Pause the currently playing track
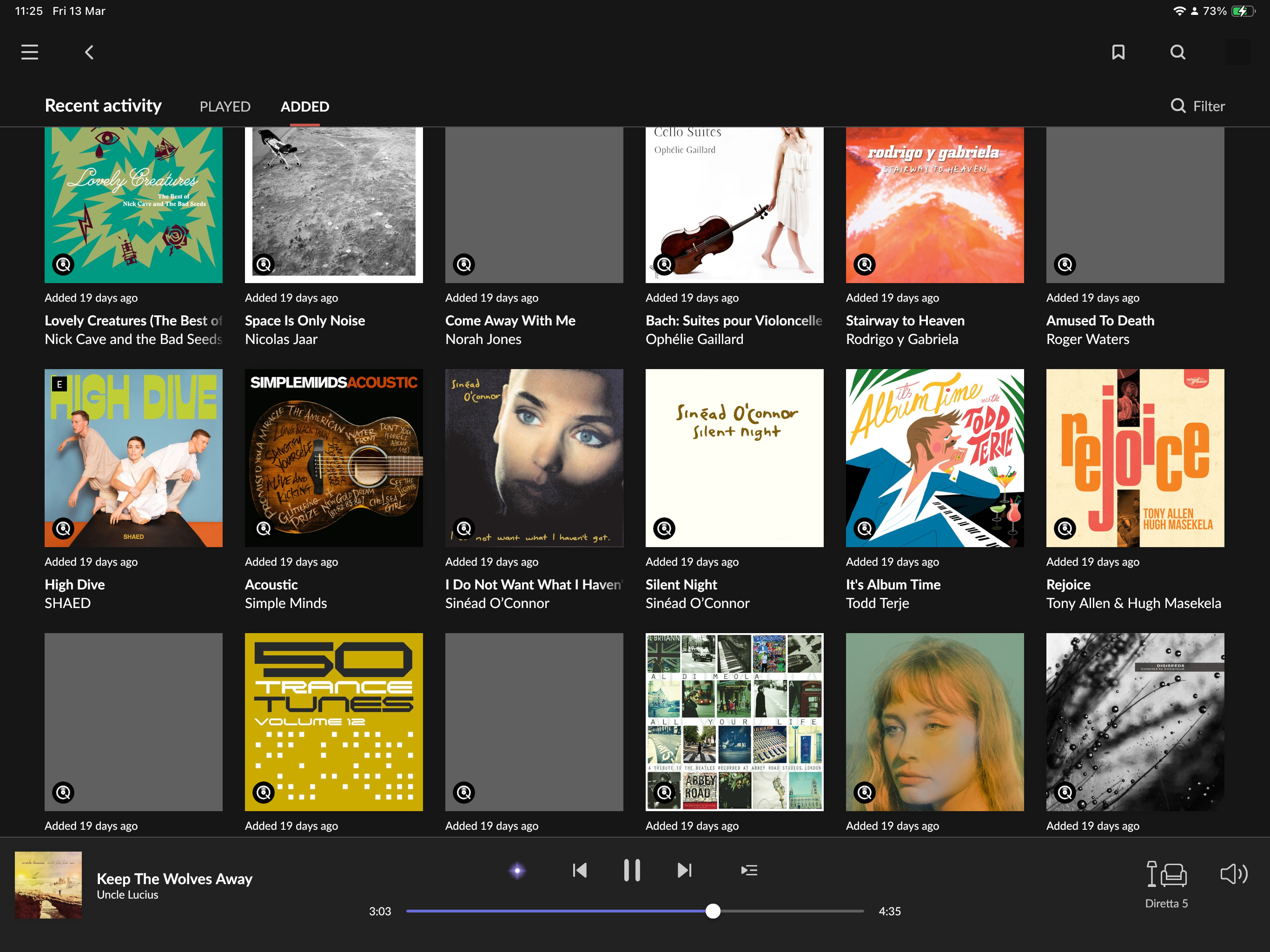1270x952 pixels. 632,870
